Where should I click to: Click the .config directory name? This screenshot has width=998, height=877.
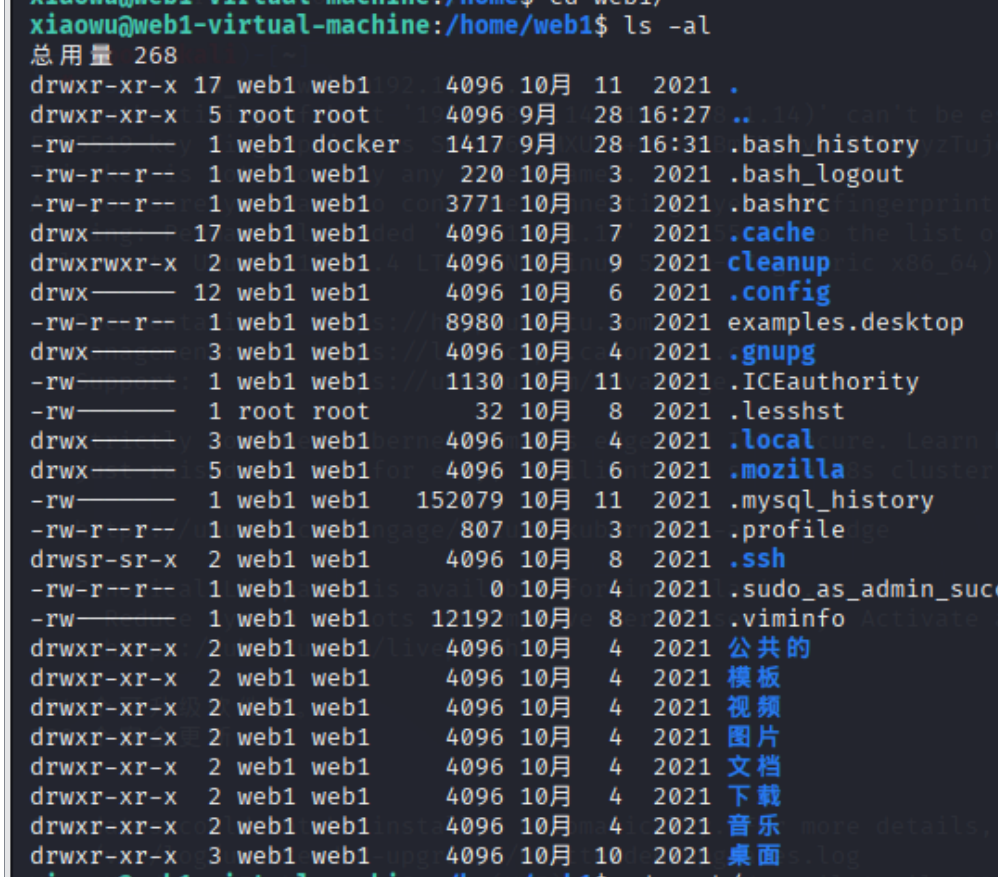[778, 293]
